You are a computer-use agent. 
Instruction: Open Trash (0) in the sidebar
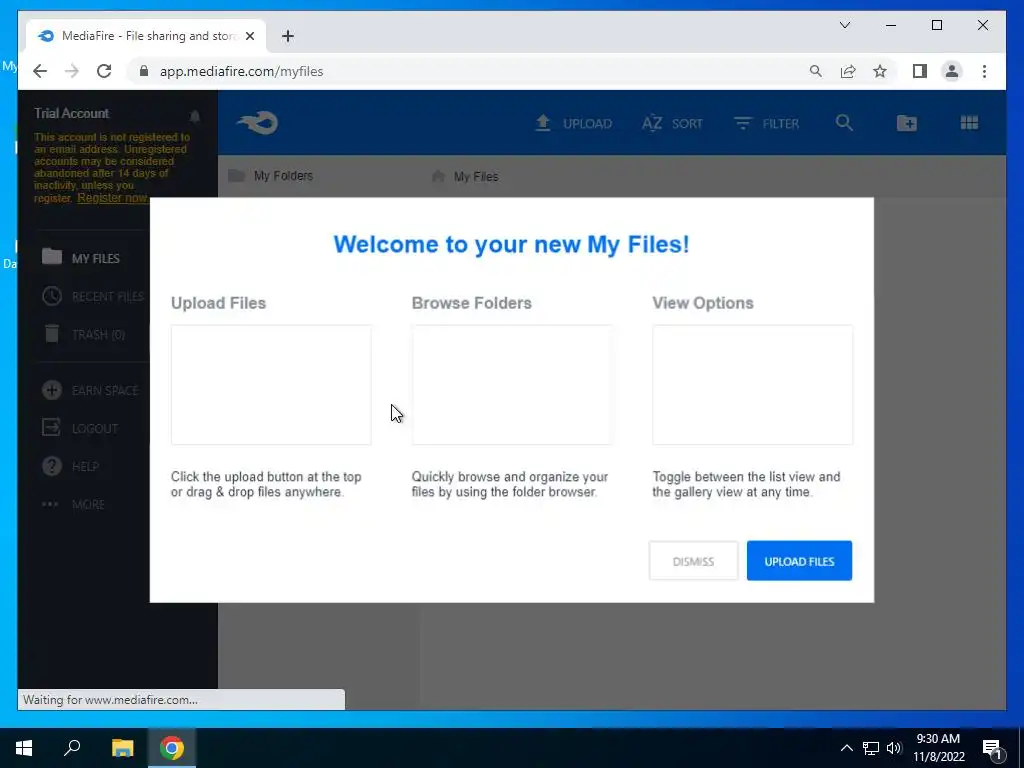click(x=84, y=334)
